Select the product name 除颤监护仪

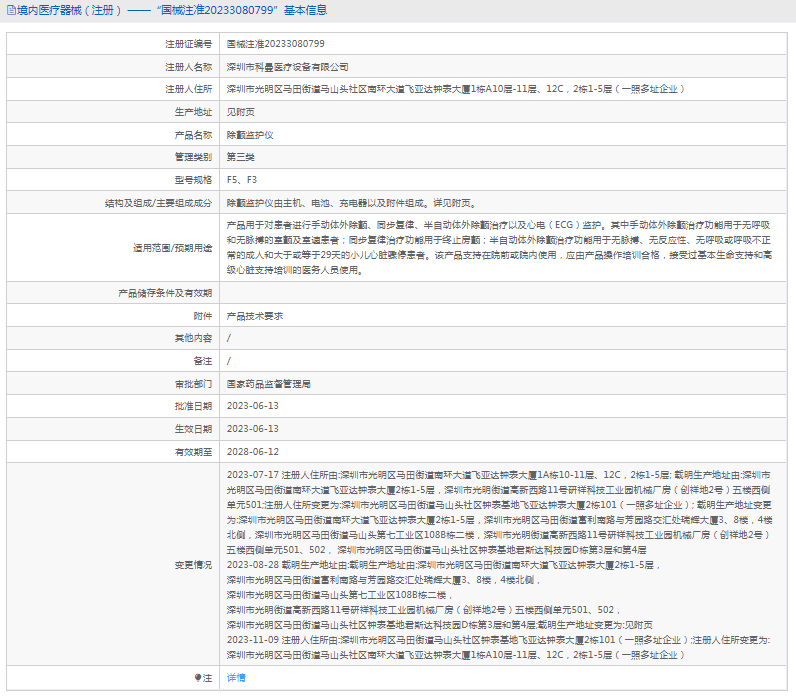click(x=250, y=135)
